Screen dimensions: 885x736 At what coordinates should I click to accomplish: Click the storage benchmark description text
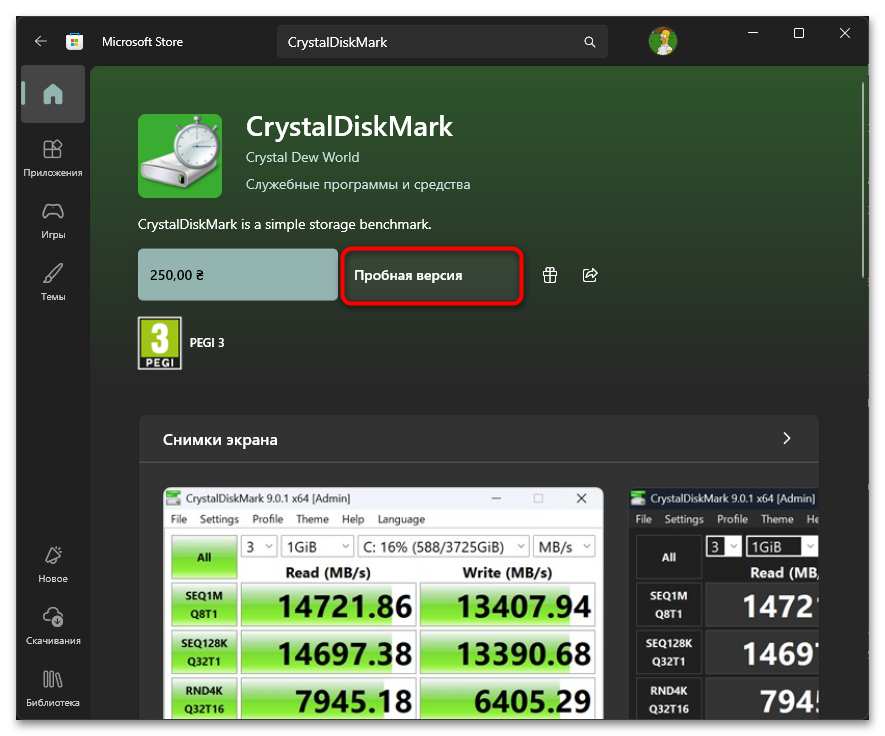[284, 225]
